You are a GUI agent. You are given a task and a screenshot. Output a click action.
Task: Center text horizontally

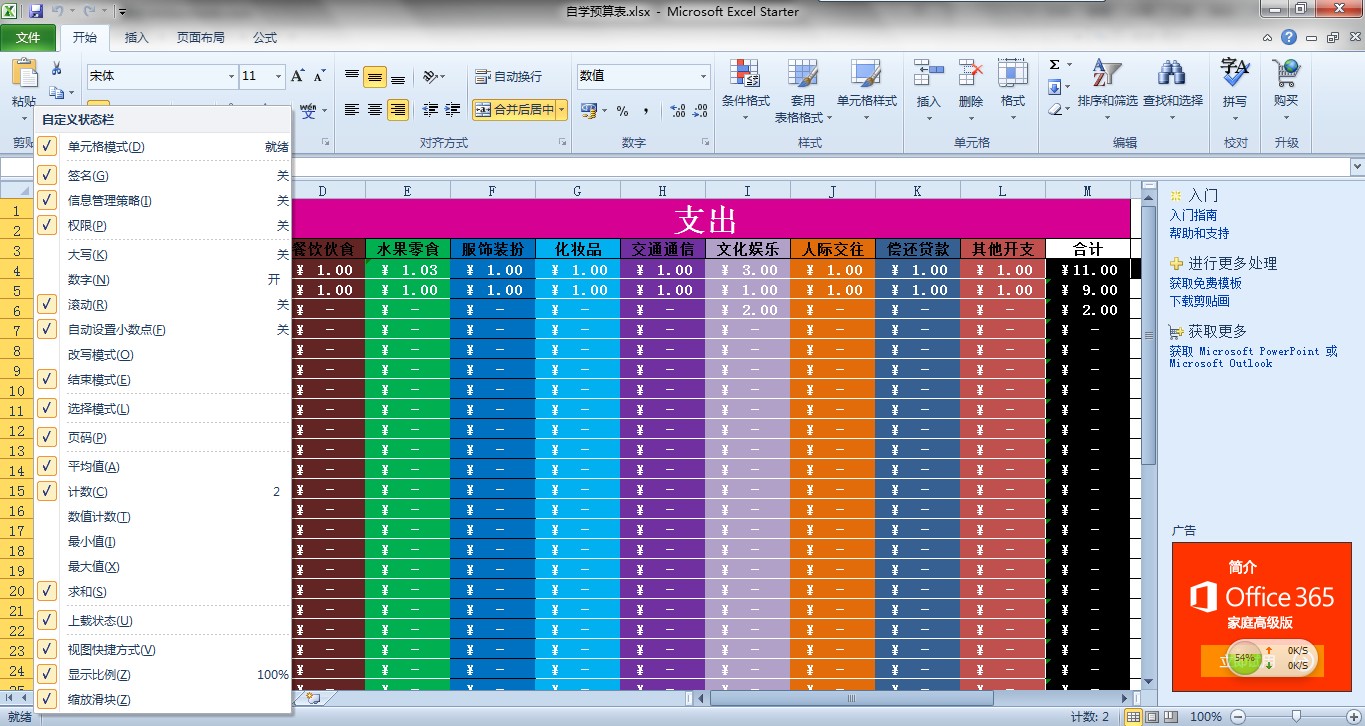click(375, 109)
